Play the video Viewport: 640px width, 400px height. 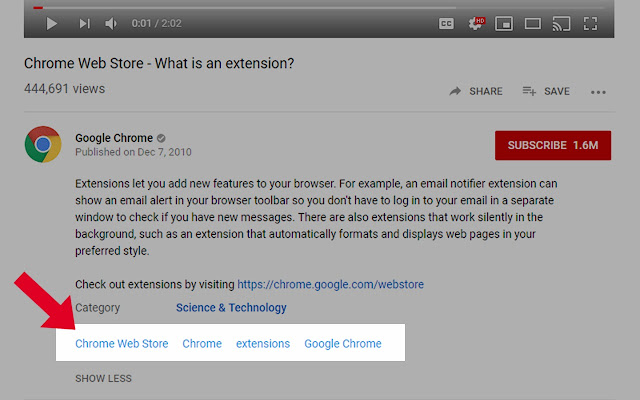51,24
